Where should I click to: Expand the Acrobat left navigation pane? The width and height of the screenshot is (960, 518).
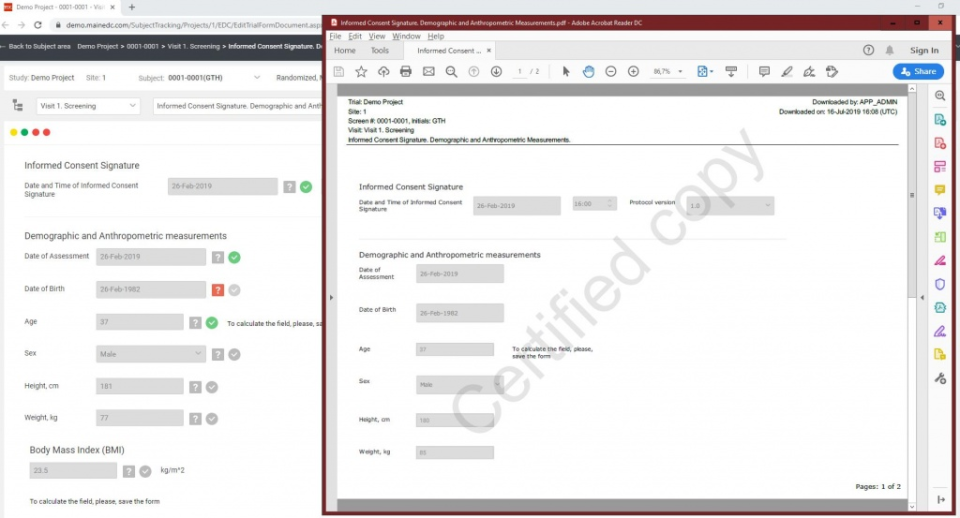[x=331, y=298]
